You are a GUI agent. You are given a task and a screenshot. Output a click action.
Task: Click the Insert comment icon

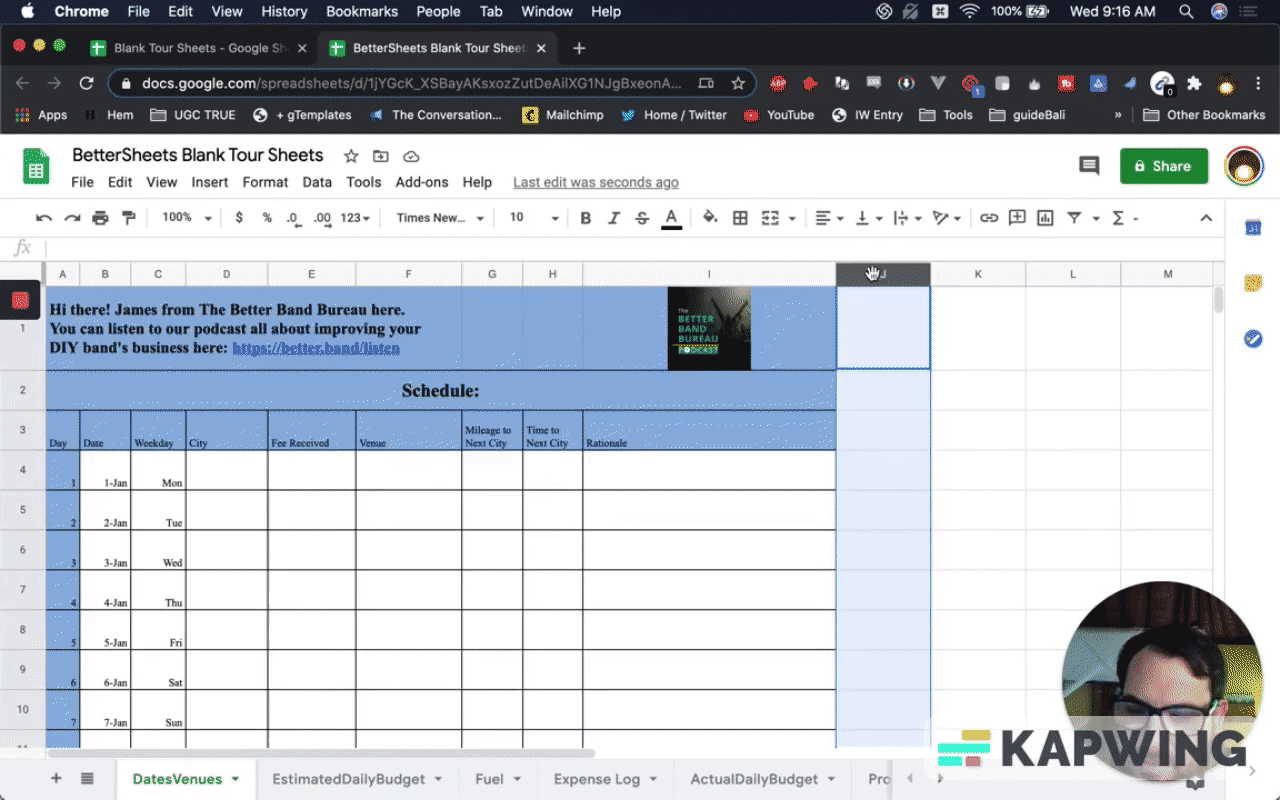(x=1017, y=218)
